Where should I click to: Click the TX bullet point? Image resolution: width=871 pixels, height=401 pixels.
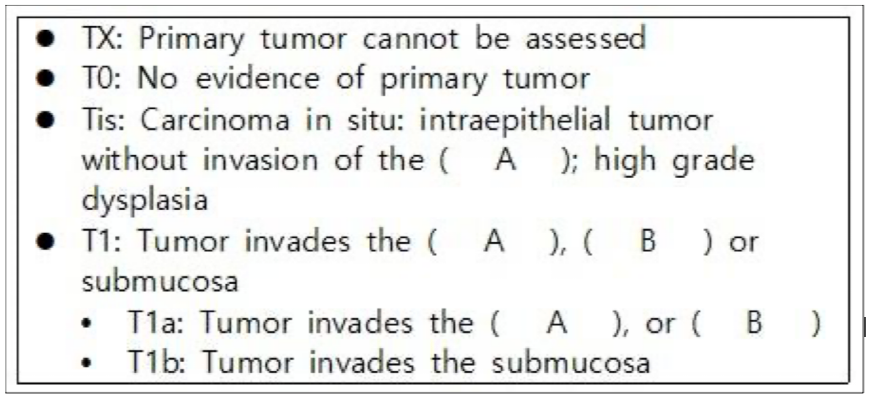pyautogui.click(x=44, y=40)
